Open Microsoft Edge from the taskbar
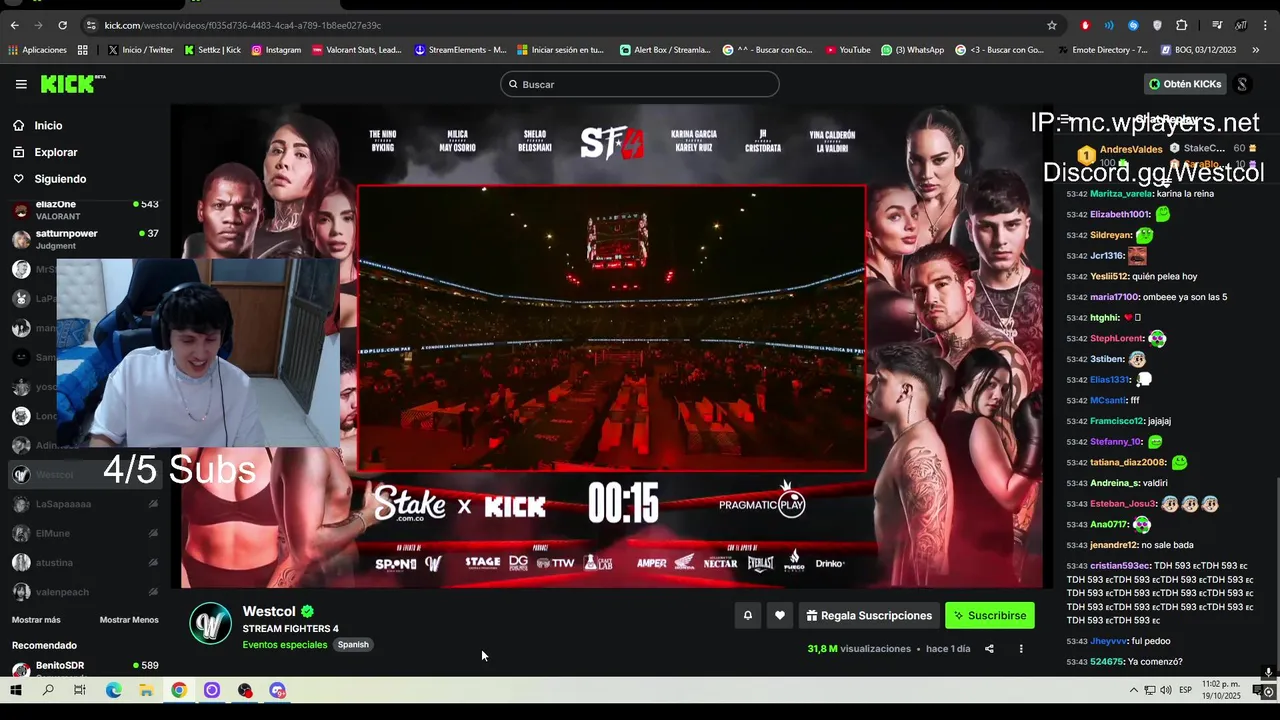The height and width of the screenshot is (720, 1280). 114,690
